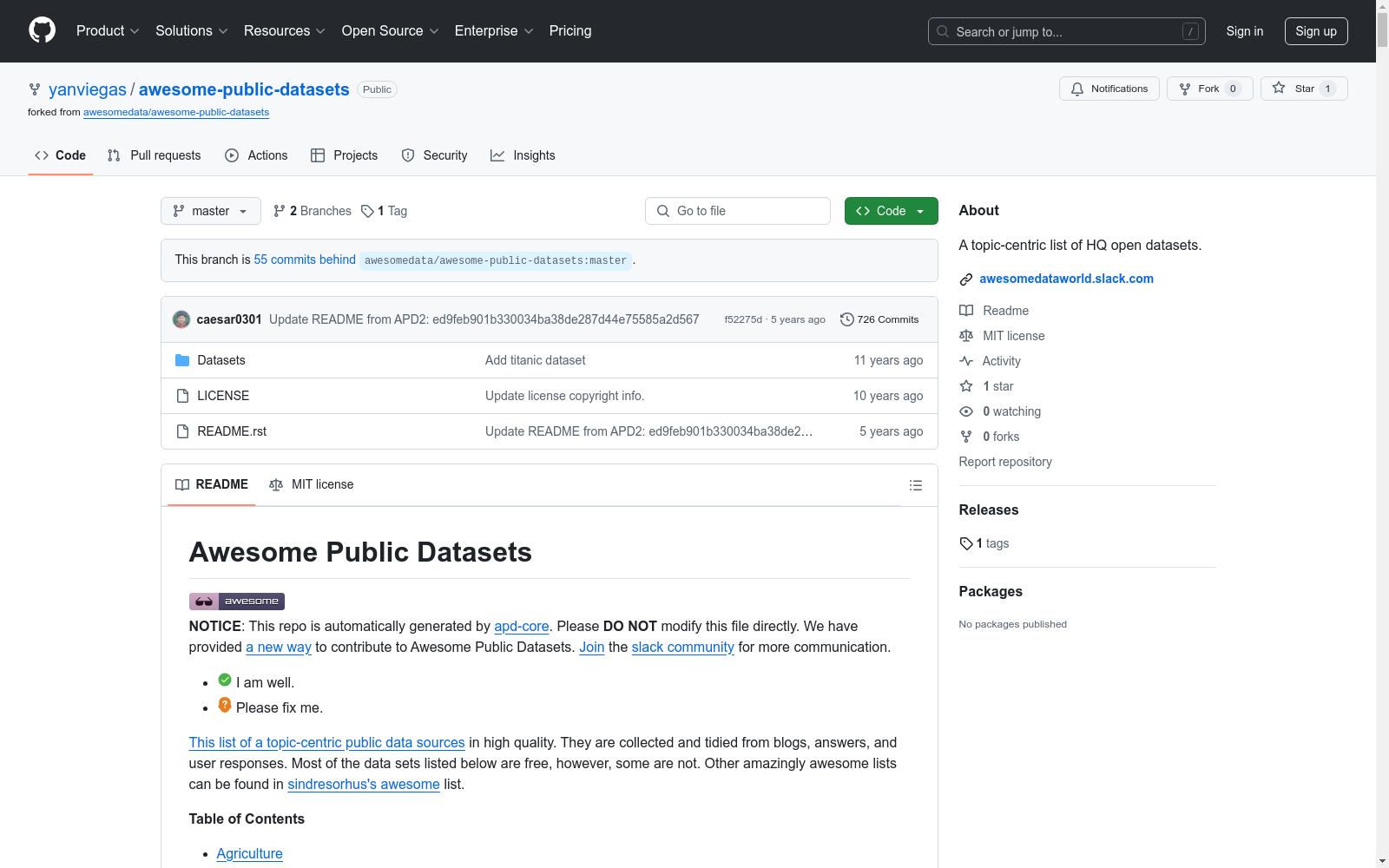This screenshot has height=868, width=1389.
Task: Switch to the Projects tab
Action: 345,155
